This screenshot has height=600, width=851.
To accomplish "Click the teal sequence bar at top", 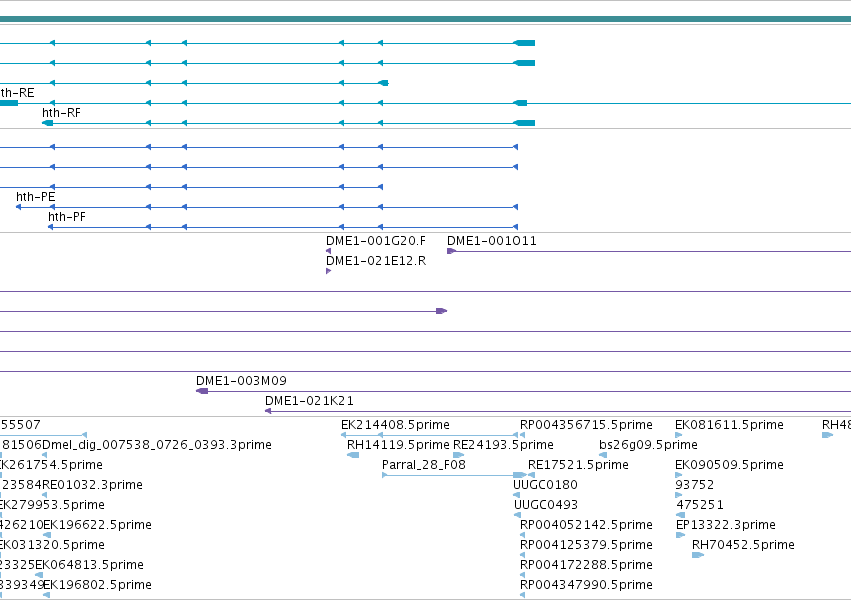I will coord(426,20).
